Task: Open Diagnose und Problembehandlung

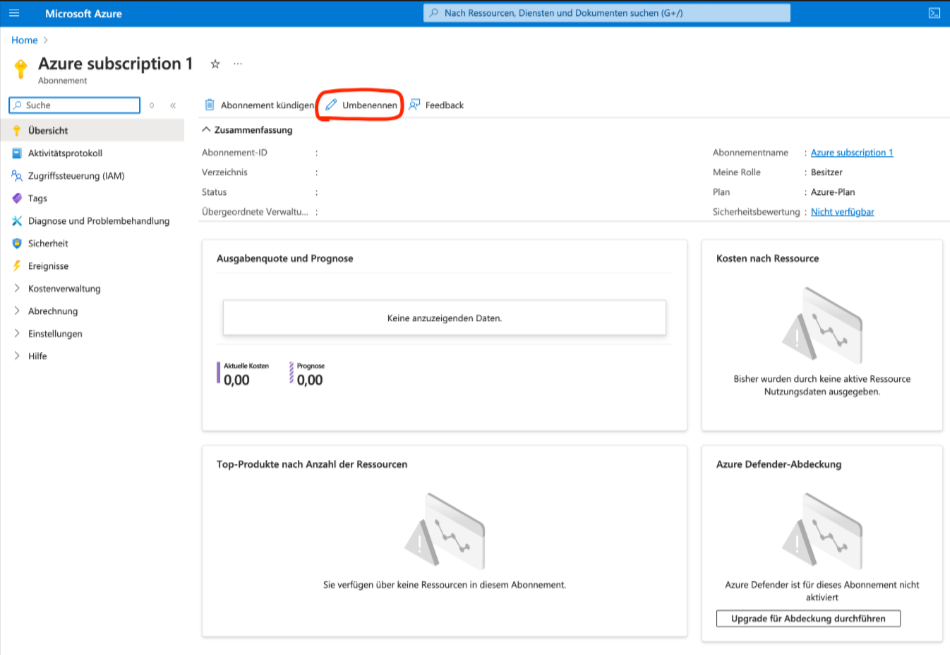Action: 98,221
